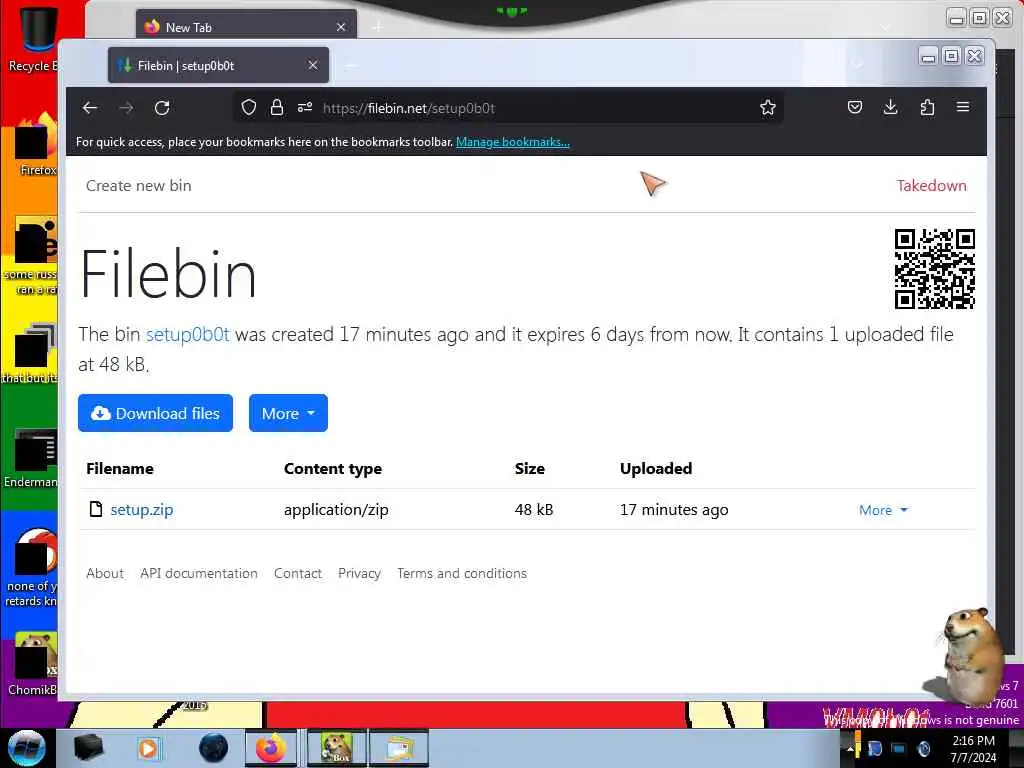Click the file icon beside setup.zip
Screen dimensions: 1024x768
pyautogui.click(x=96, y=509)
